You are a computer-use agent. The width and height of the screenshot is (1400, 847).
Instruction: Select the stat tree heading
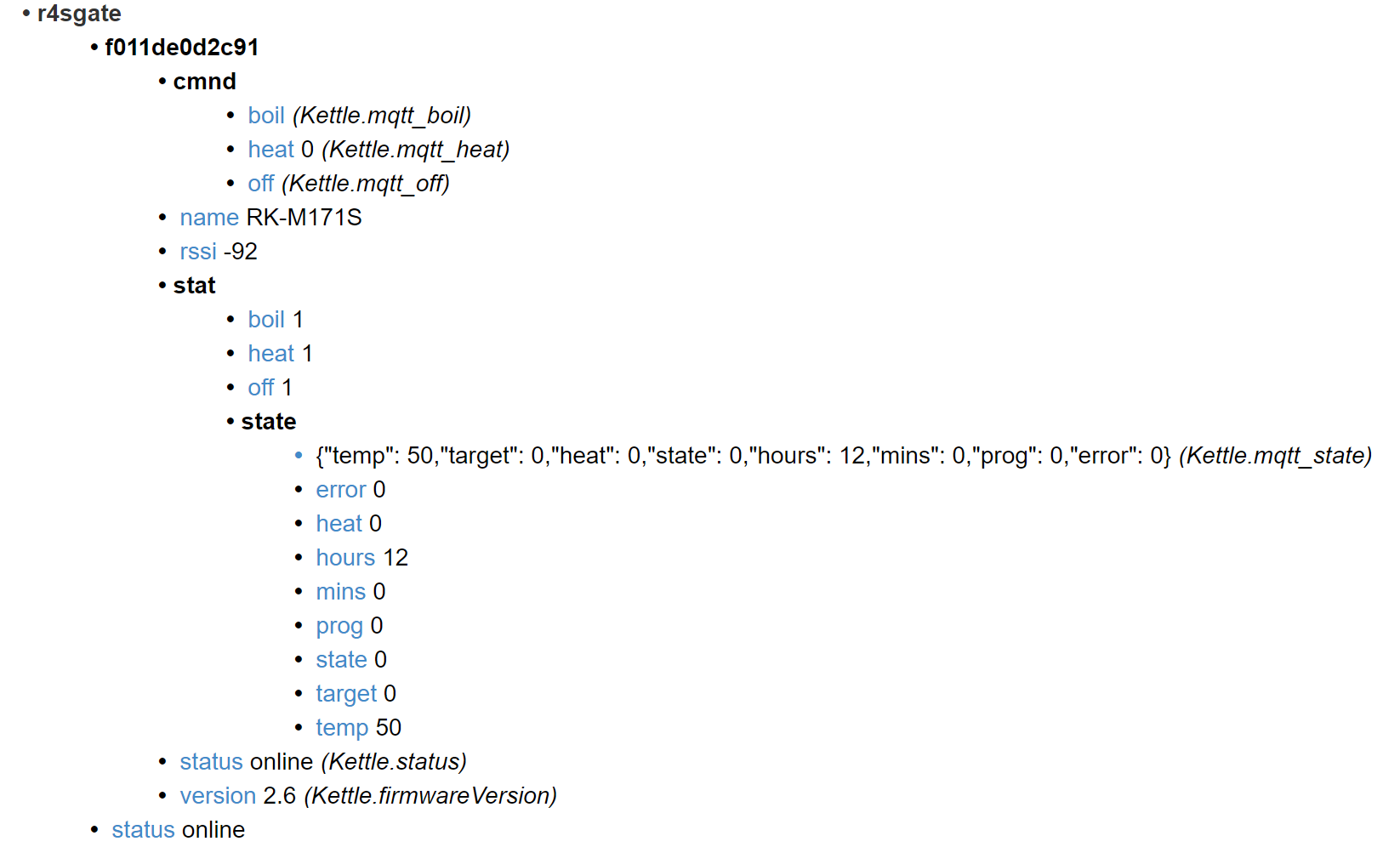[194, 286]
